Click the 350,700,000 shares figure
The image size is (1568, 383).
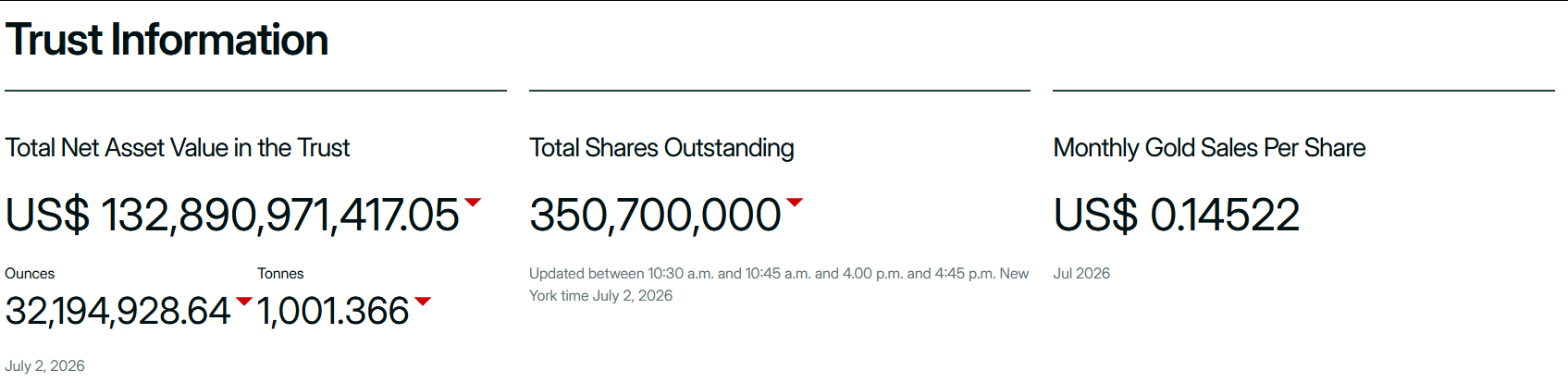click(655, 215)
